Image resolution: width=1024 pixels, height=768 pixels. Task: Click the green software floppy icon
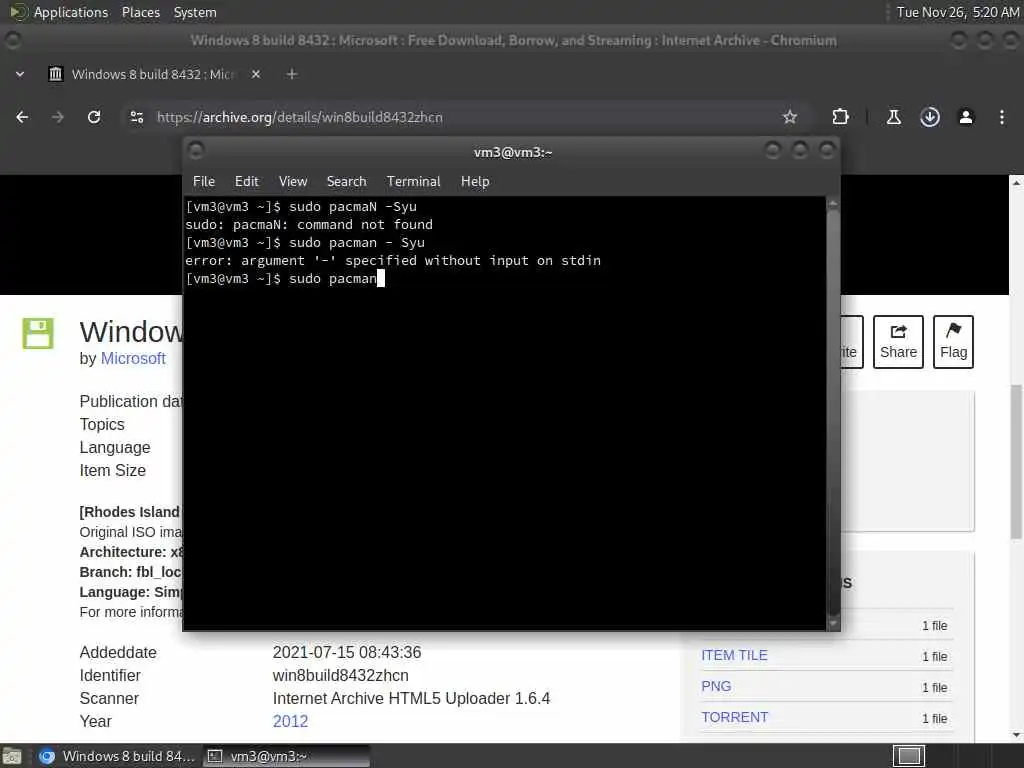click(x=38, y=333)
